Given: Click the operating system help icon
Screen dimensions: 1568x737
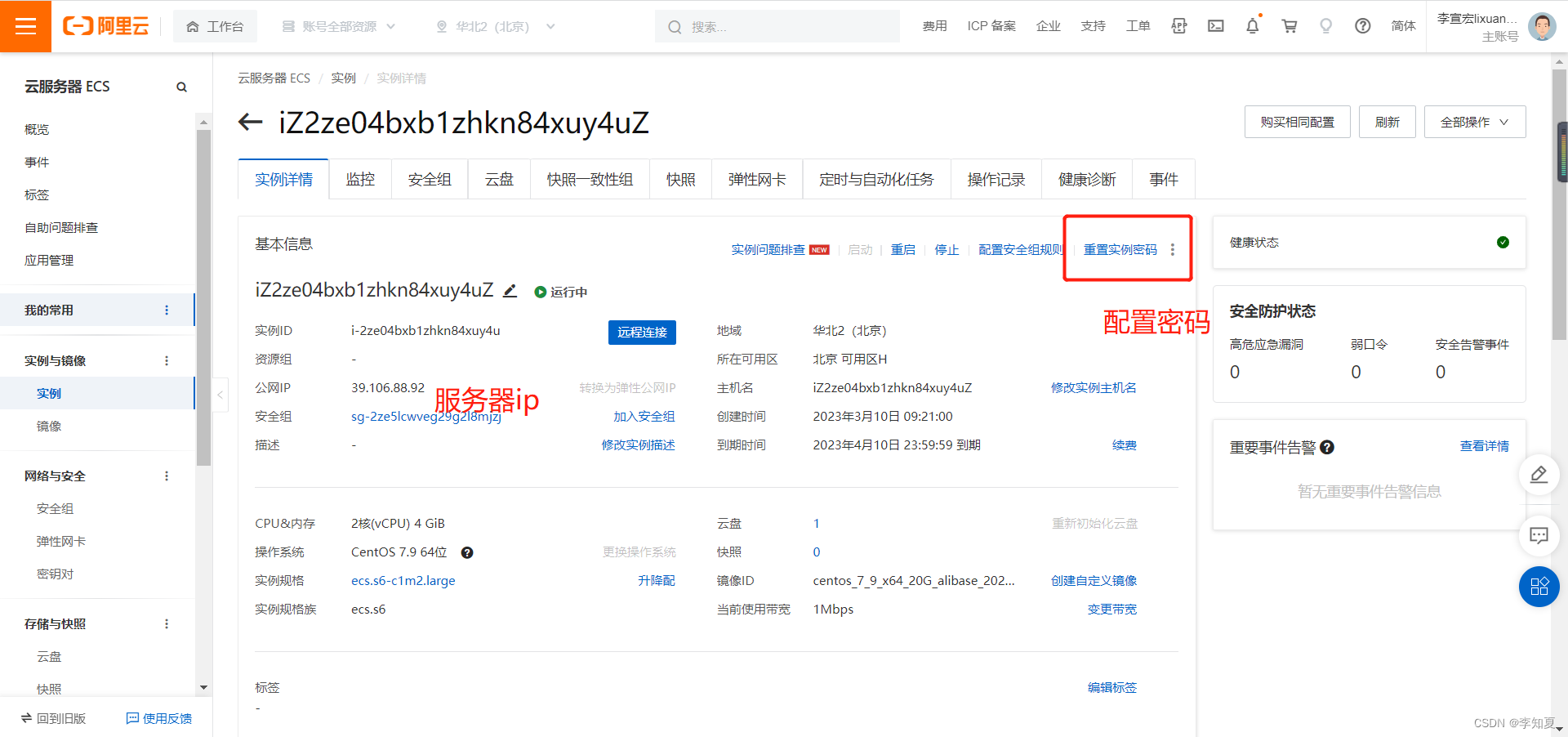Looking at the screenshot, I should pyautogui.click(x=467, y=552).
